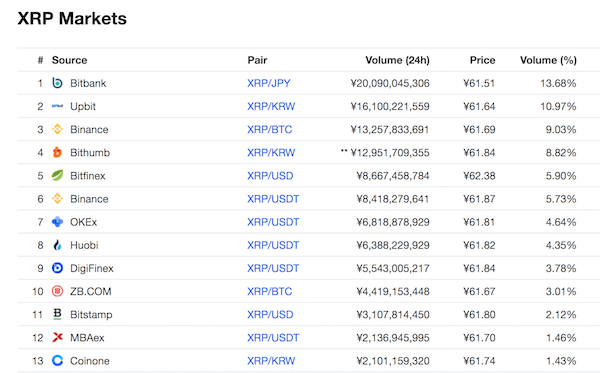Screen dimensions: 600x373
Task: Sort by the # rank column header
Action: click(40, 60)
